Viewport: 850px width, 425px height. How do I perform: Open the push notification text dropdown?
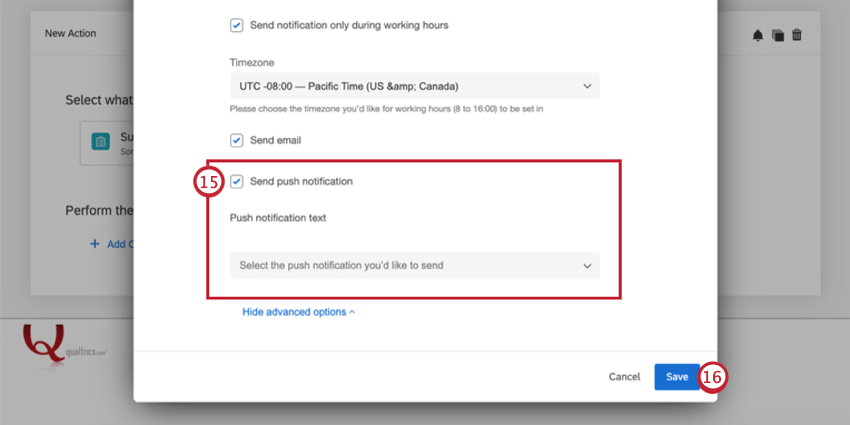pos(415,266)
